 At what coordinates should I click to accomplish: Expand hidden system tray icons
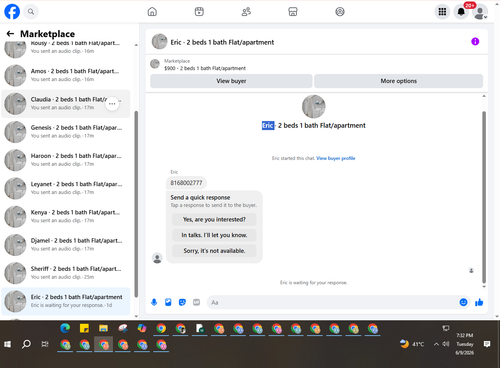coord(436,344)
